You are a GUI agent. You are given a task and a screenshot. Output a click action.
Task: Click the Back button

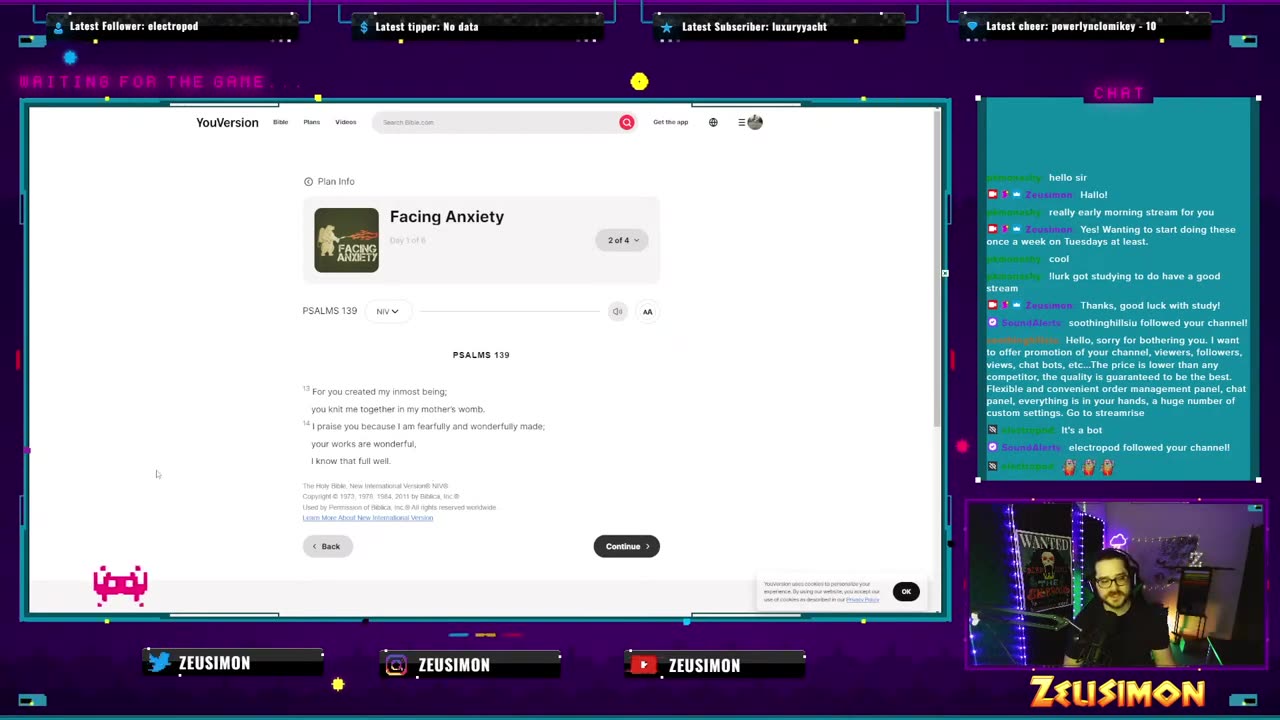click(327, 546)
